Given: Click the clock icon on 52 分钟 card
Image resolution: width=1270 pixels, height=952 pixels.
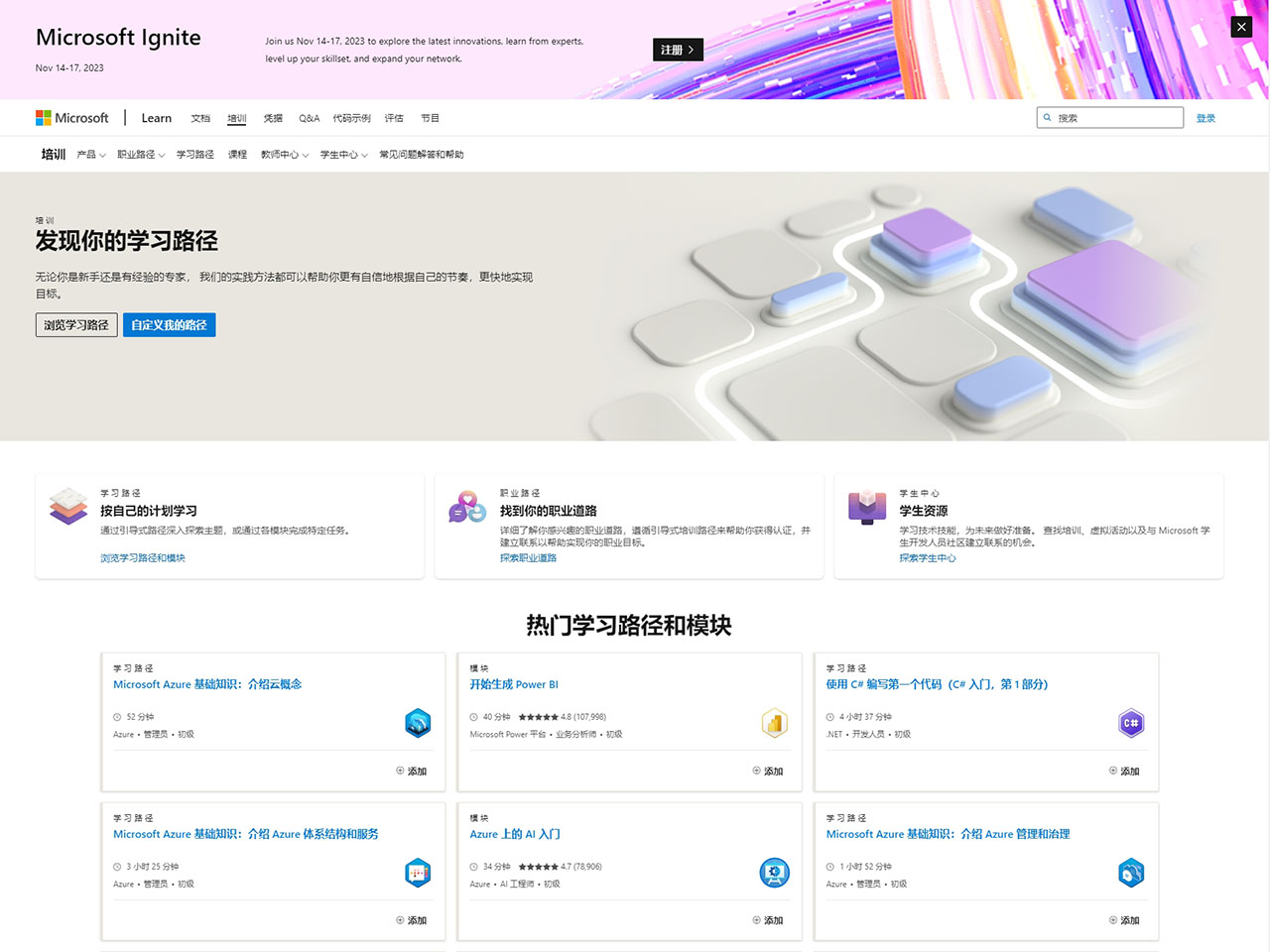Looking at the screenshot, I should point(117,717).
